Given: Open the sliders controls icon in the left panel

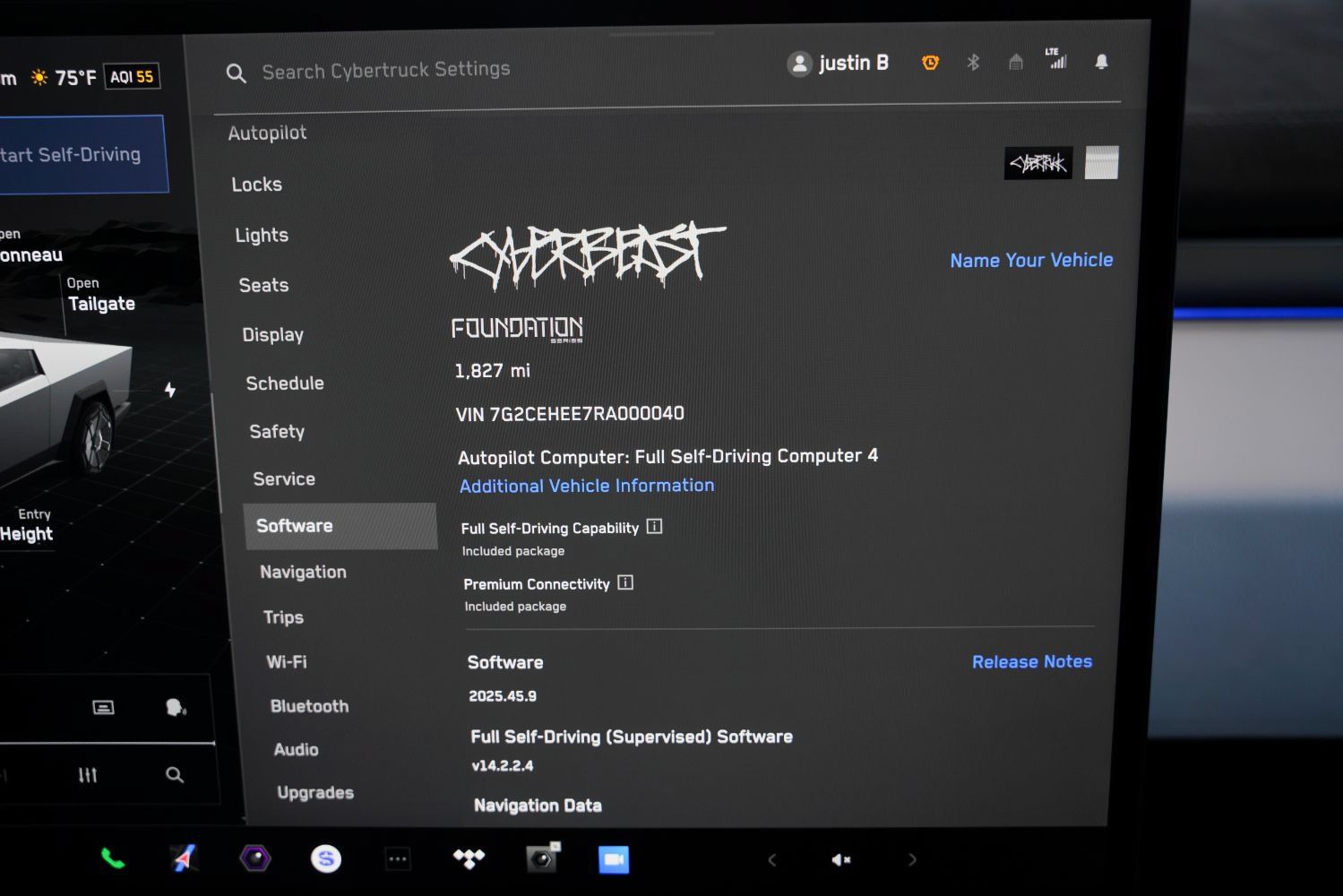Looking at the screenshot, I should point(87,775).
